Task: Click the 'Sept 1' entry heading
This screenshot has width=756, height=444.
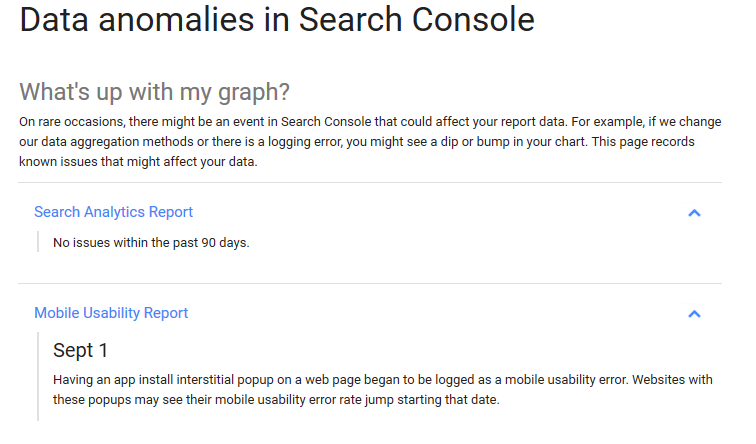Action: click(x=80, y=350)
